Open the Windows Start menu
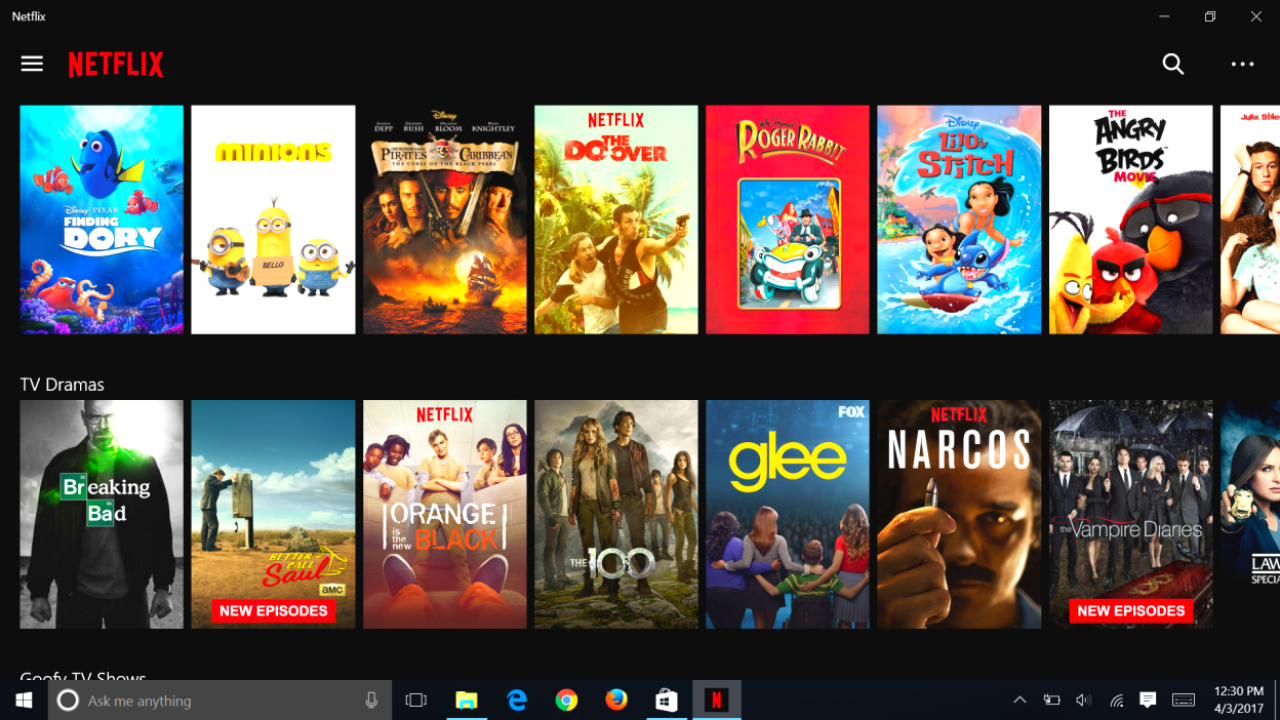Viewport: 1280px width, 720px height. coord(24,700)
